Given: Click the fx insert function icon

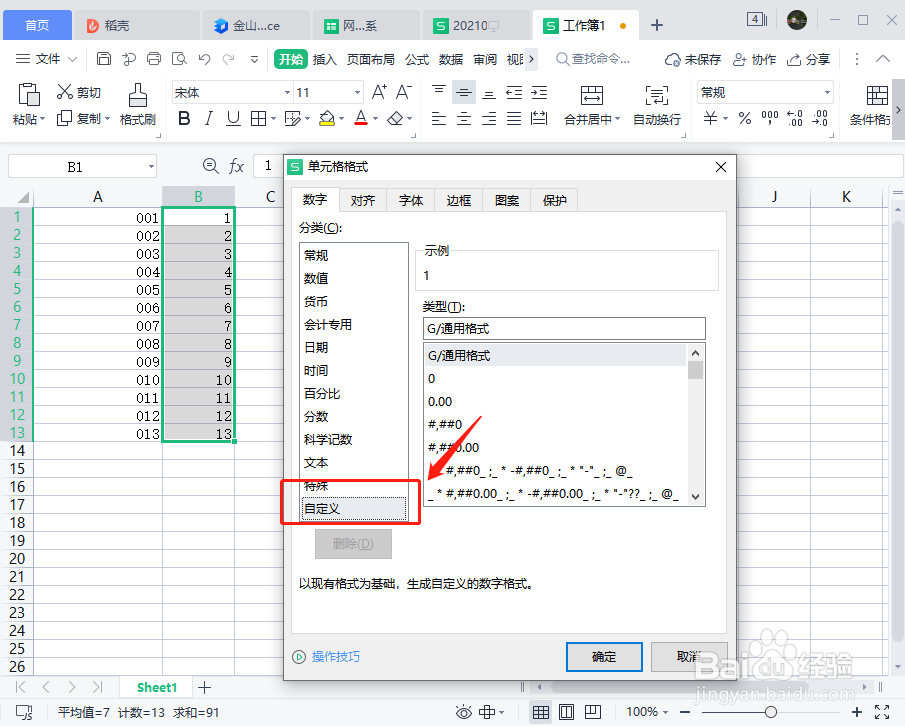Looking at the screenshot, I should 236,167.
